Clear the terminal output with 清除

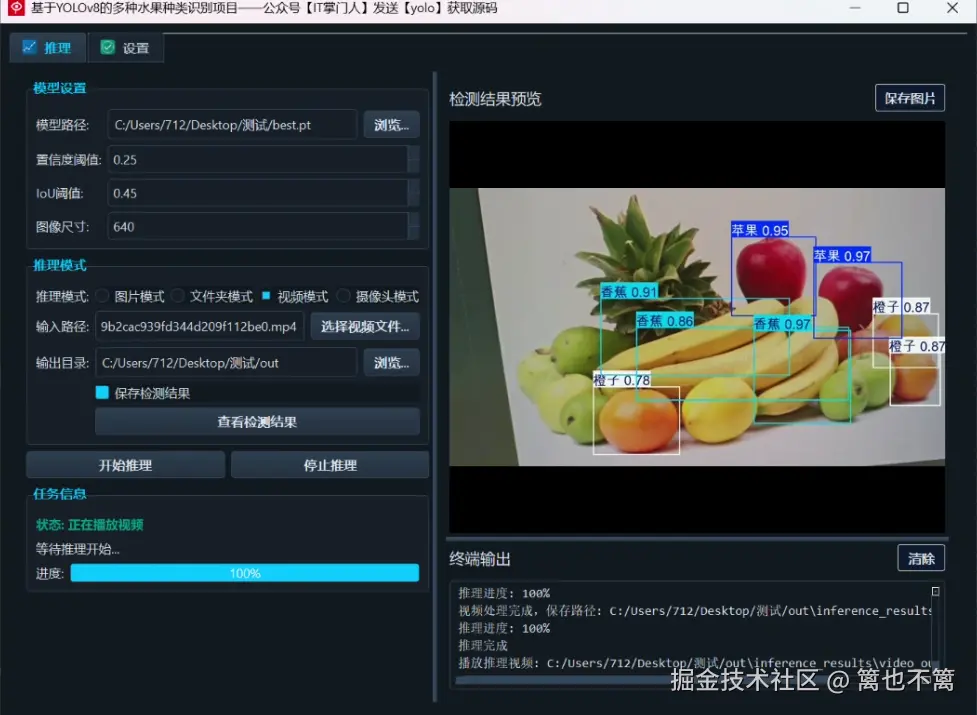tap(921, 559)
